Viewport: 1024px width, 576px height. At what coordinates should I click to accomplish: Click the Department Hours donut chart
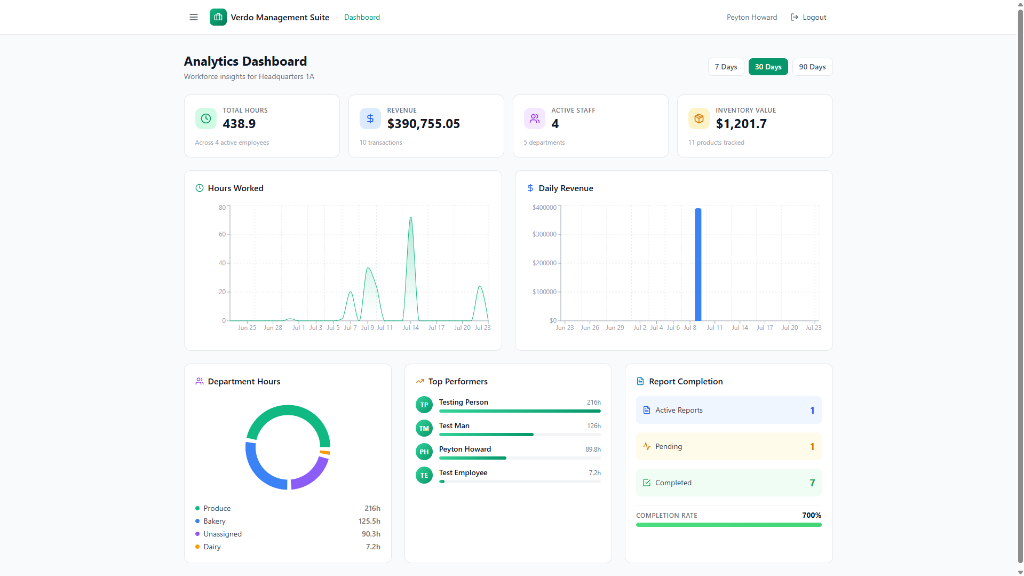[x=288, y=447]
